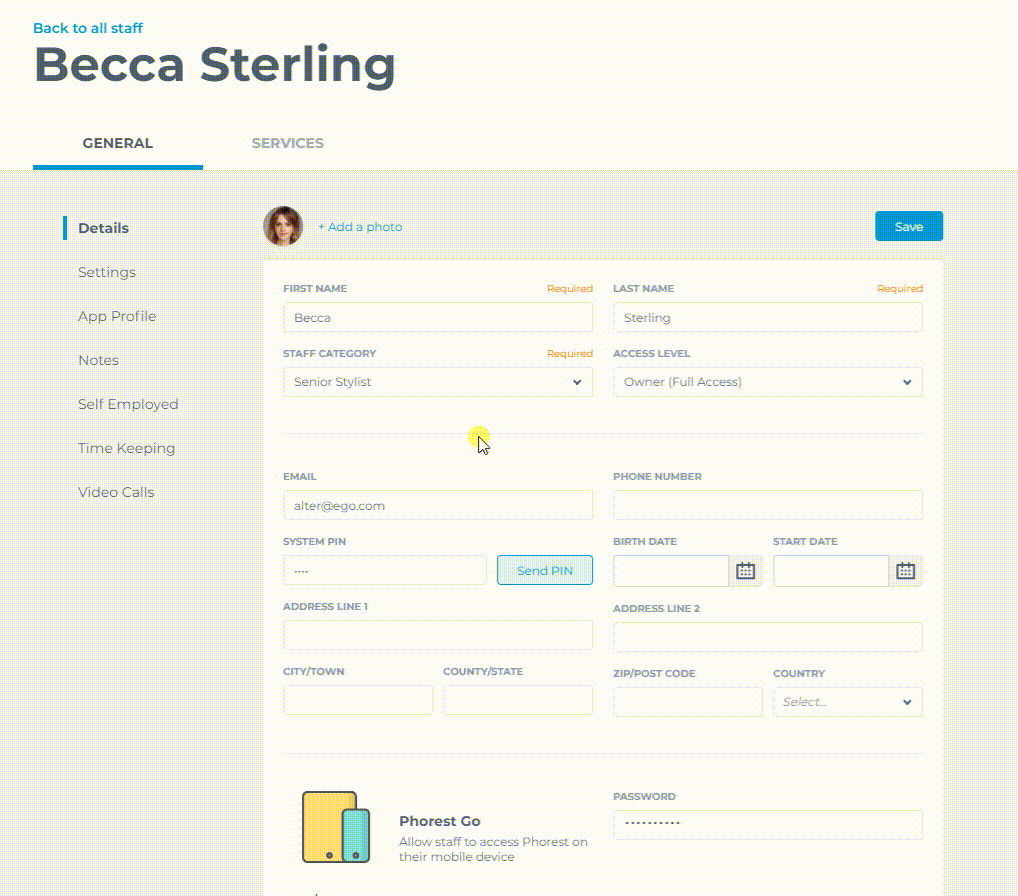Viewport: 1018px width, 896px height.
Task: Switch to the Services tab
Action: tap(287, 143)
